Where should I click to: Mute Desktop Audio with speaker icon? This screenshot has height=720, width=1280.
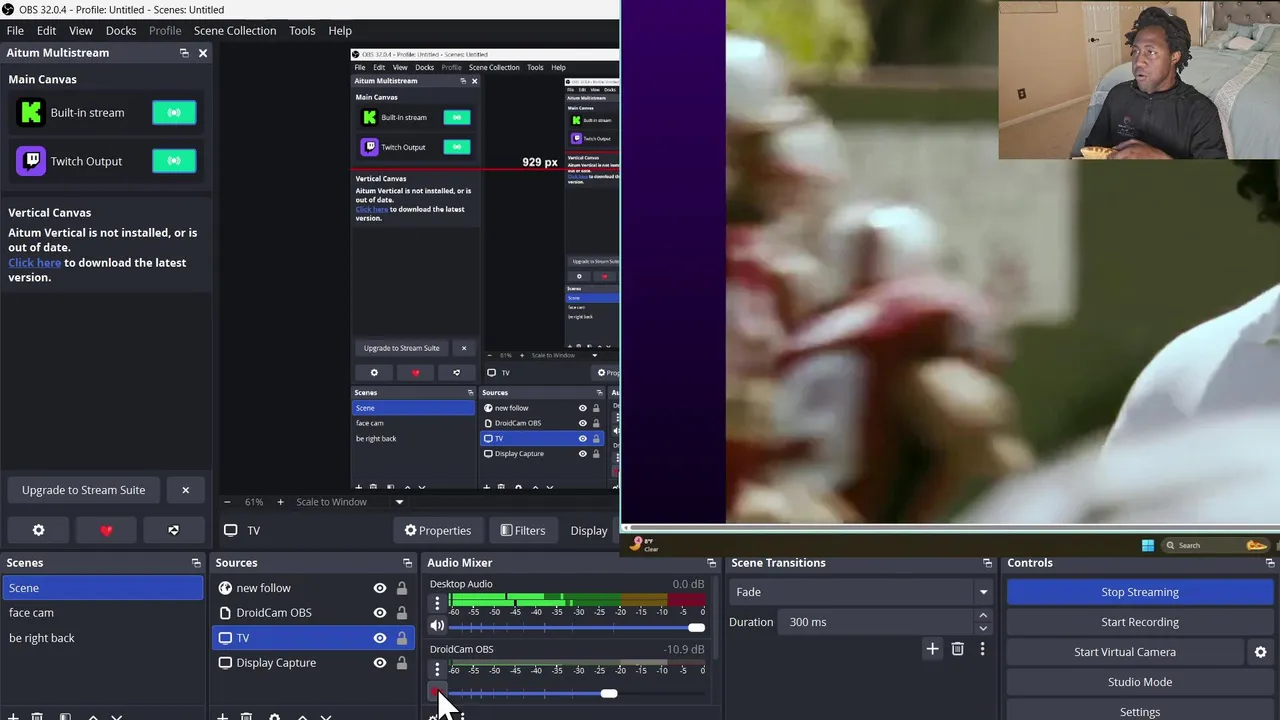[437, 627]
